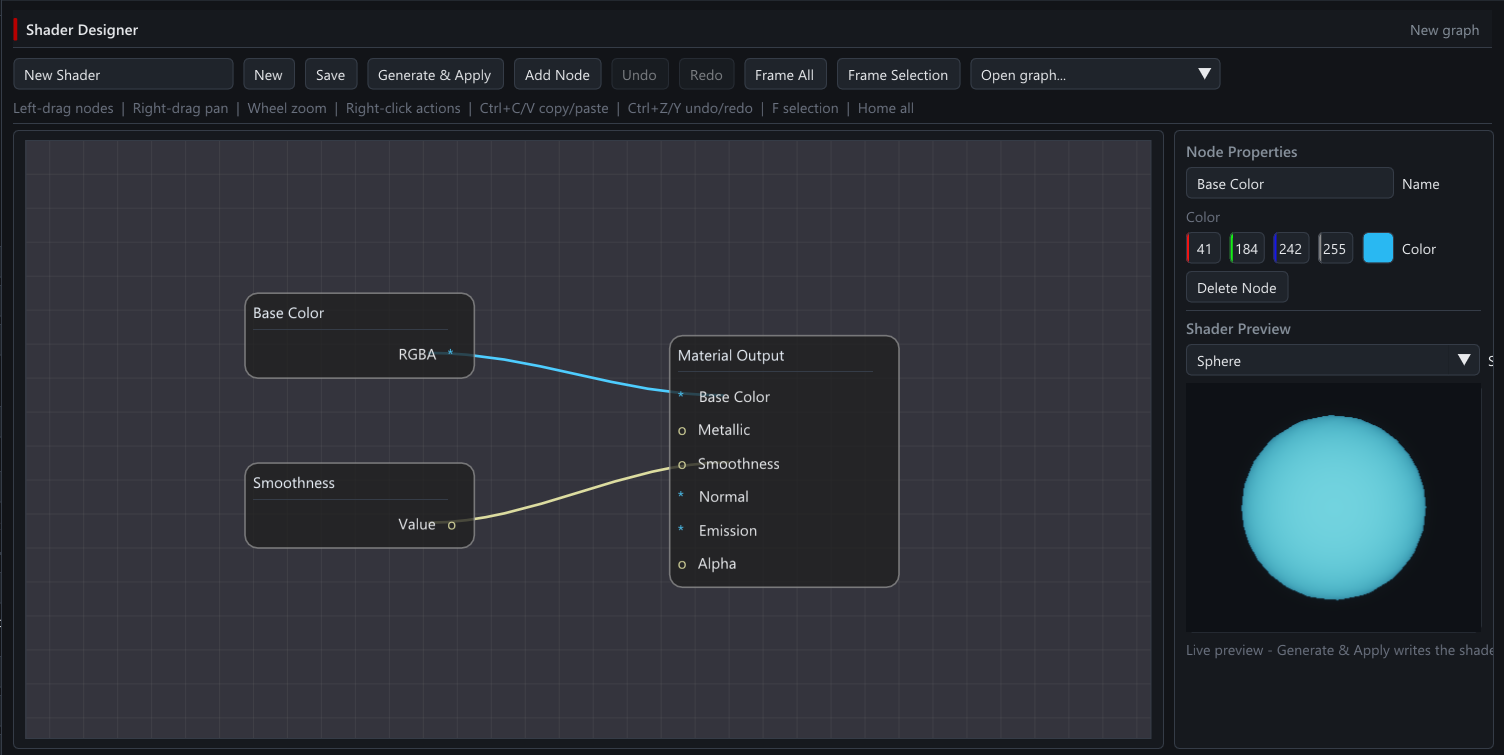This screenshot has height=755, width=1504.
Task: Click the Redo button
Action: pos(706,74)
